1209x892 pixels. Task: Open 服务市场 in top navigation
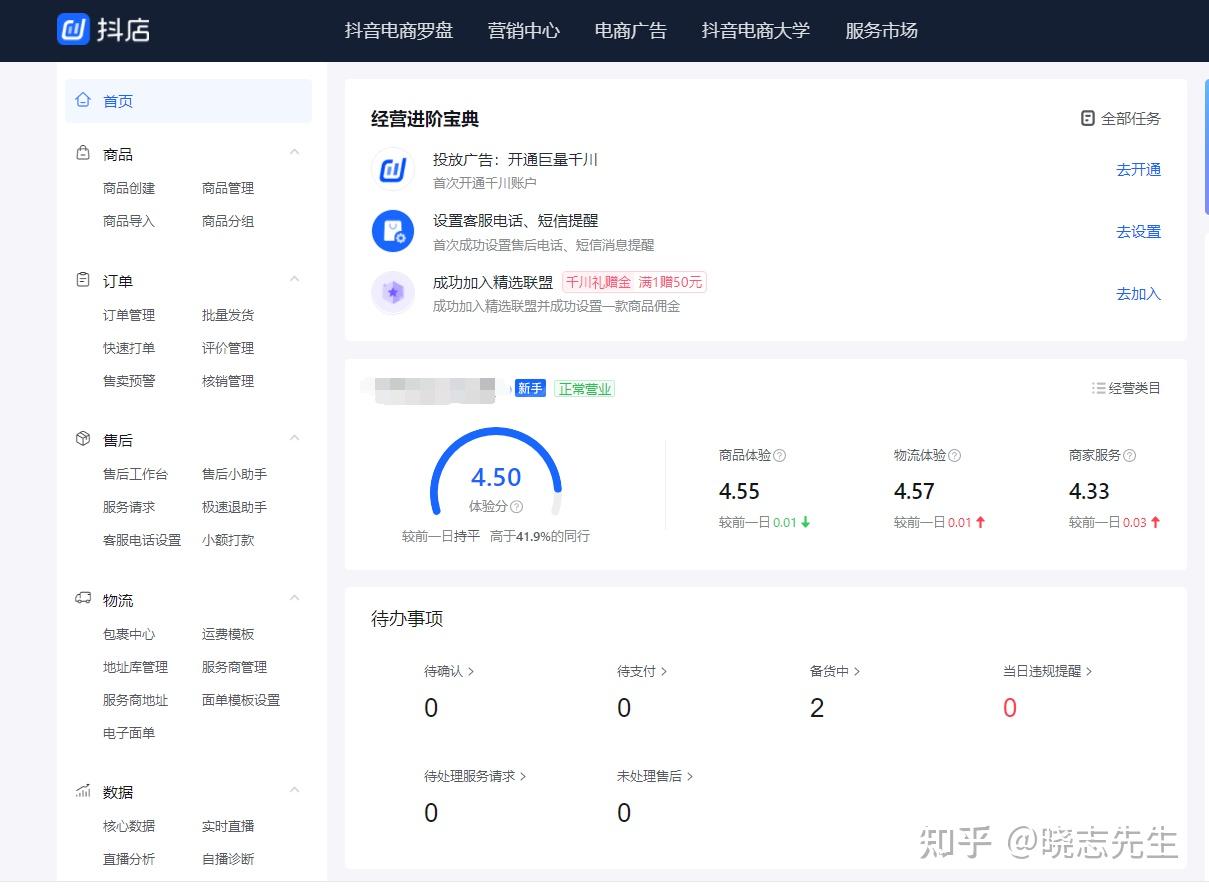[x=881, y=31]
